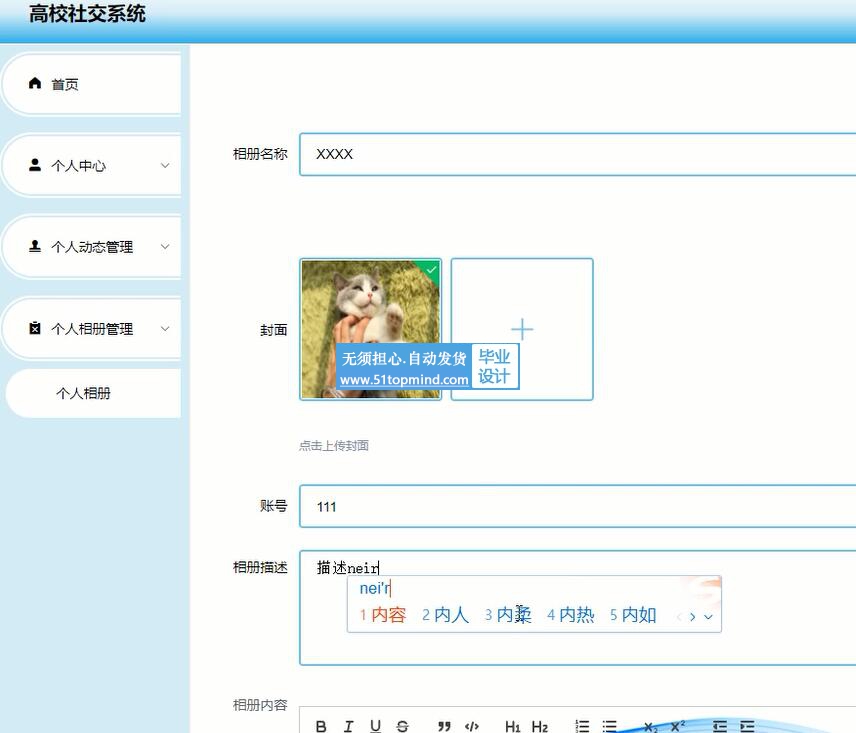Click green checkmark on cat cover image
The width and height of the screenshot is (856, 733).
(431, 270)
